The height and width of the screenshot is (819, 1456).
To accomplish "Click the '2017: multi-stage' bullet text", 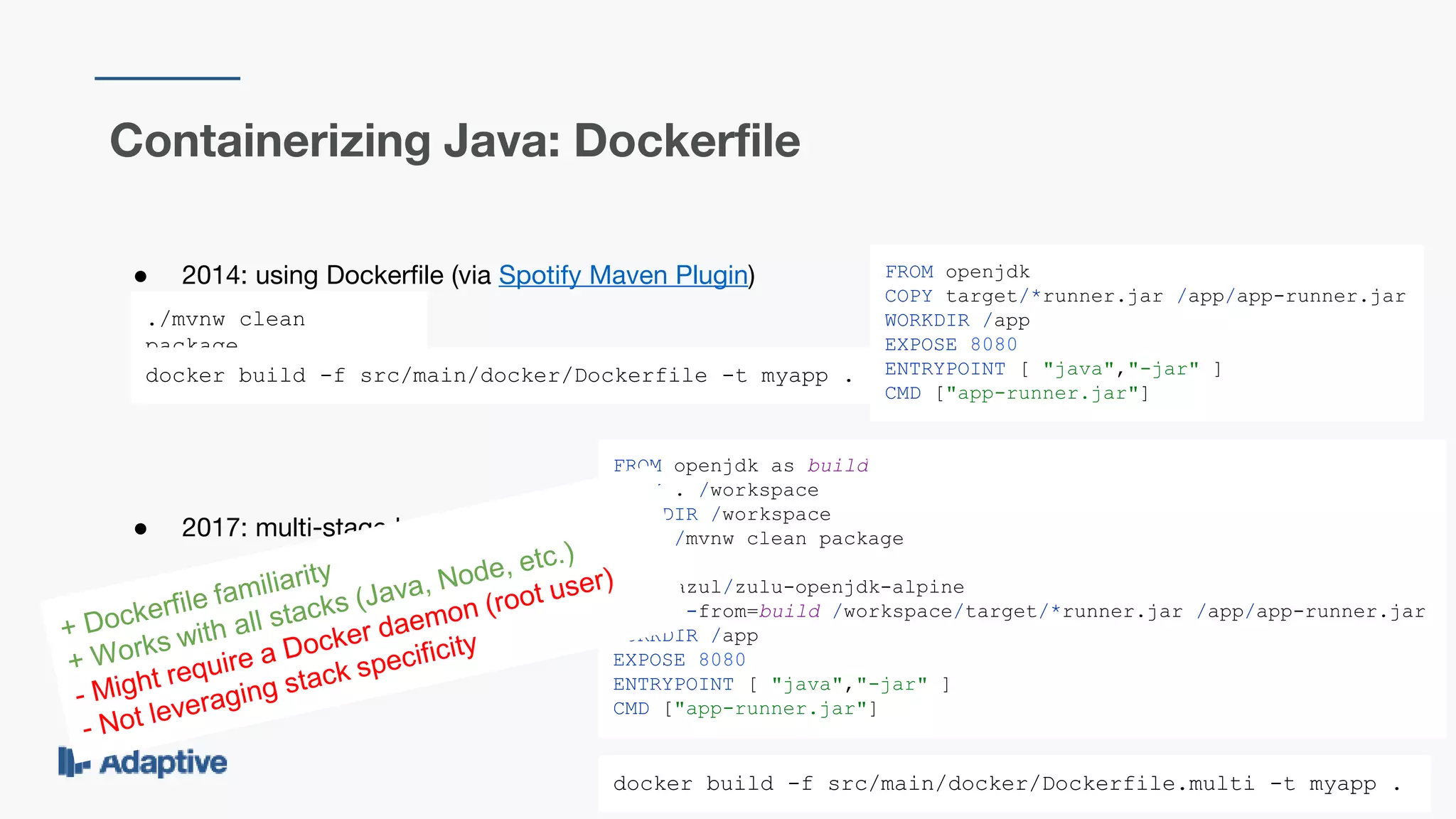I will pyautogui.click(x=291, y=528).
